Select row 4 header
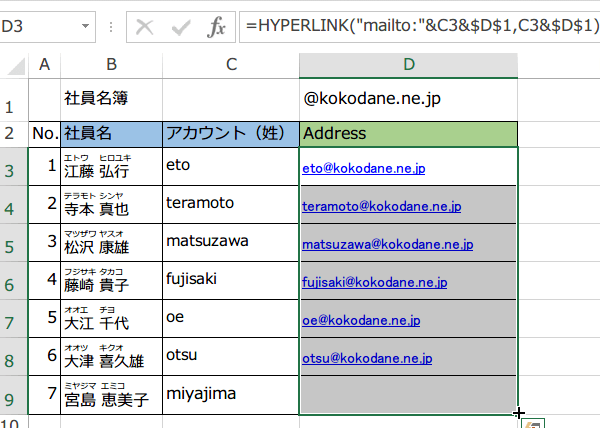 pos(14,205)
